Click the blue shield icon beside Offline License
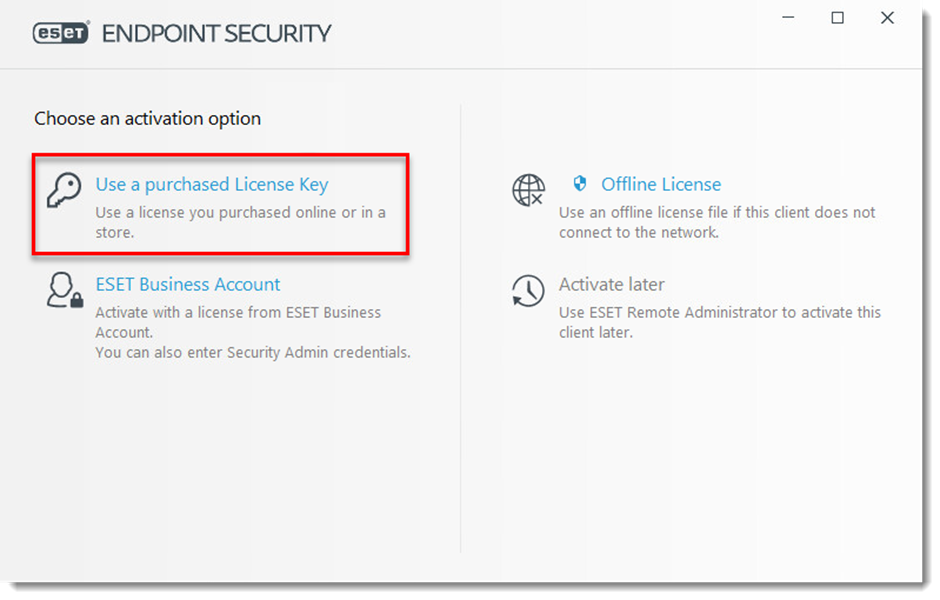The height and width of the screenshot is (600, 940). (x=579, y=184)
